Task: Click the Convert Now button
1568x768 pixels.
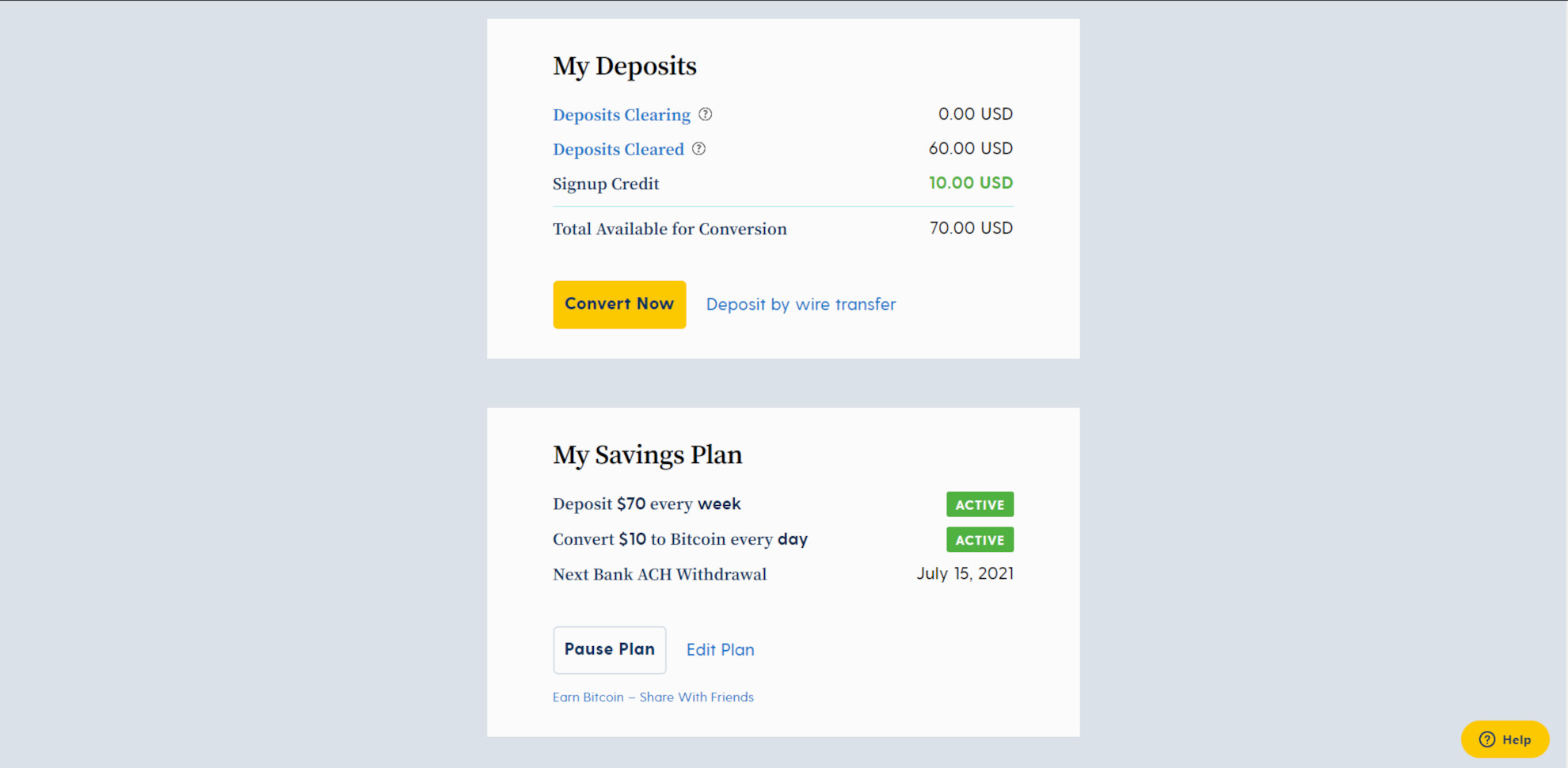Action: (619, 305)
